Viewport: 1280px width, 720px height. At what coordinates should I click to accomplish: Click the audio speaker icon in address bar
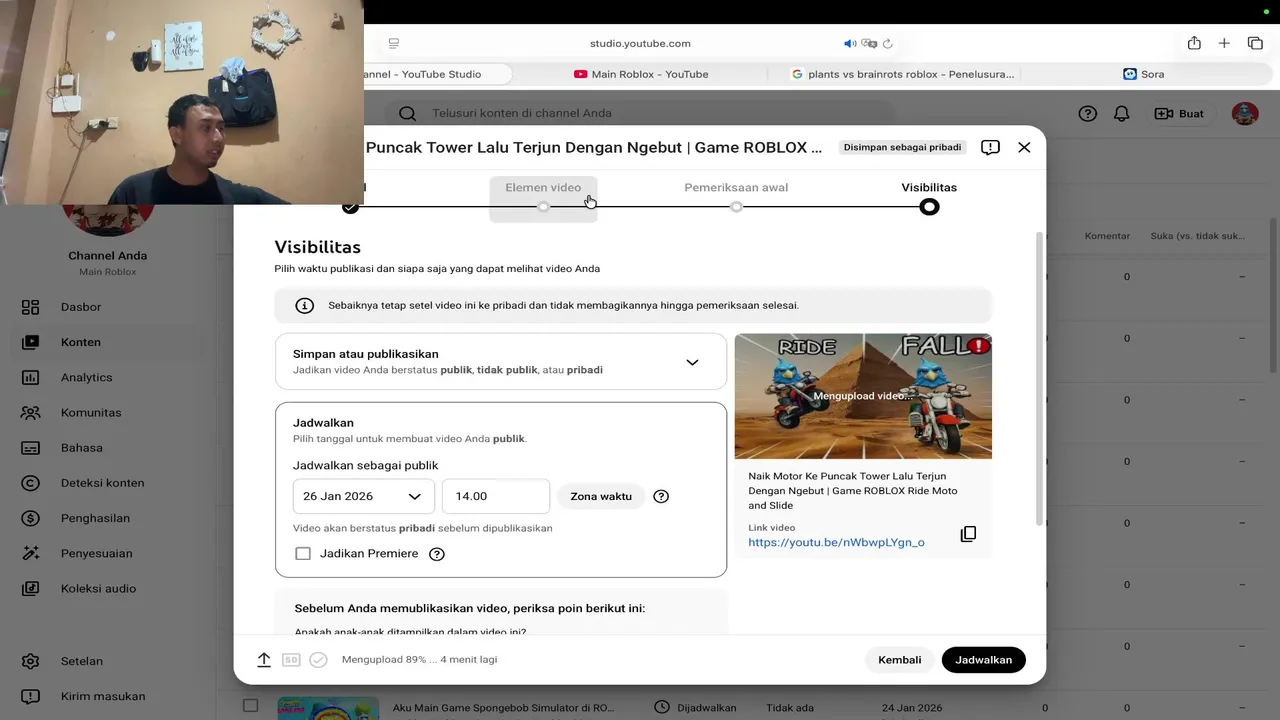click(x=850, y=44)
